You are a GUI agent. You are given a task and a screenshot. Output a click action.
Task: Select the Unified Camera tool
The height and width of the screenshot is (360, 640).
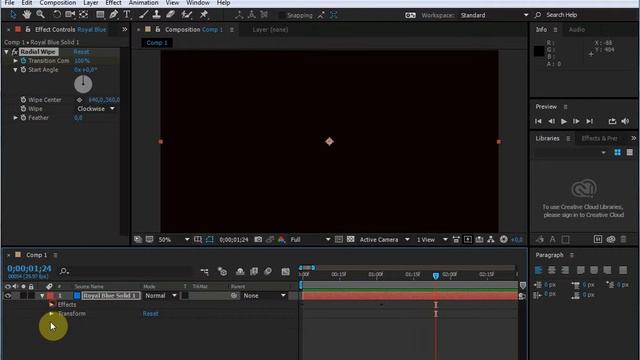point(70,15)
